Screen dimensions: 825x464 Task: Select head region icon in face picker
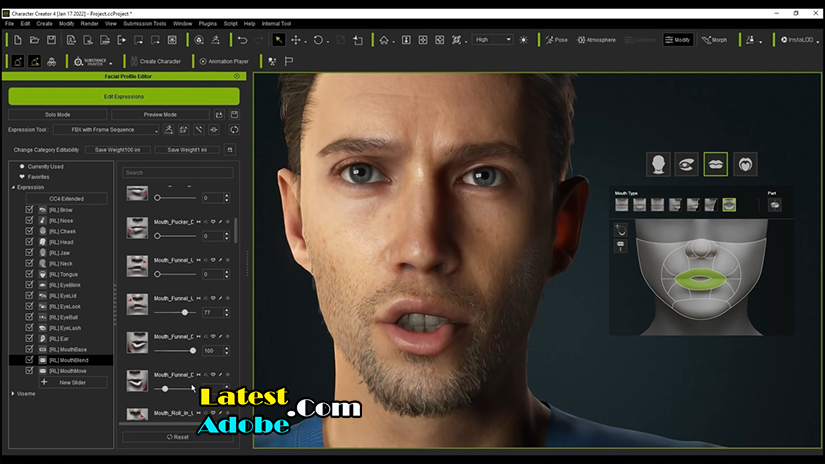point(658,164)
